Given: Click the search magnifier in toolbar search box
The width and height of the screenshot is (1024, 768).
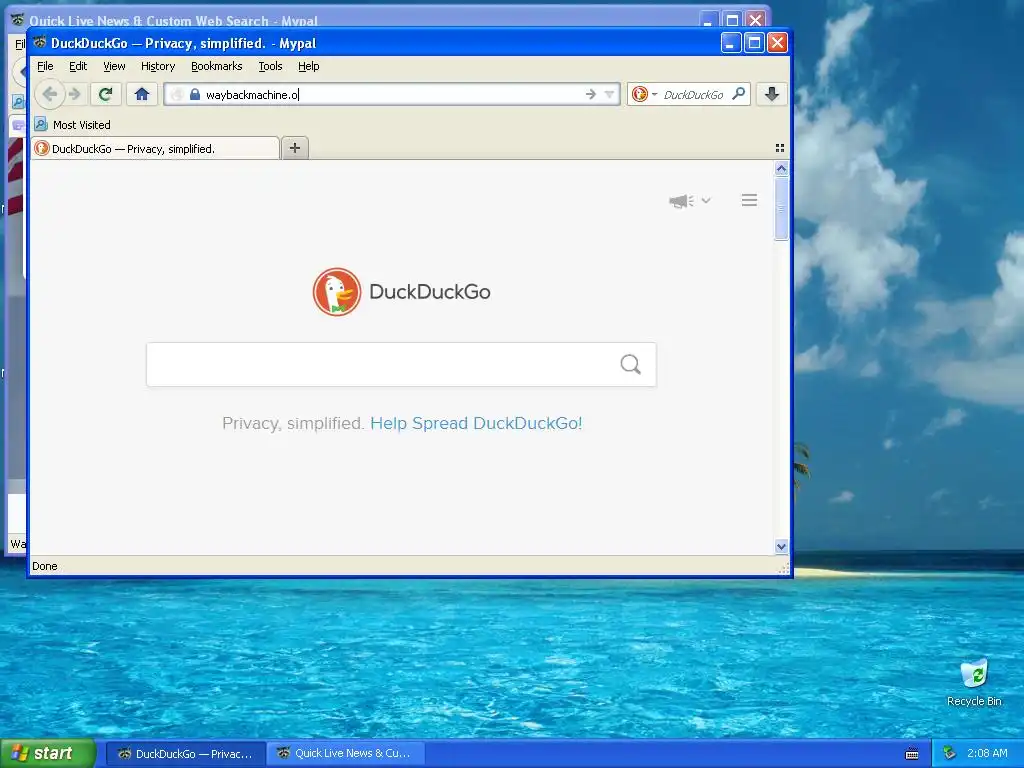Looking at the screenshot, I should click(739, 94).
